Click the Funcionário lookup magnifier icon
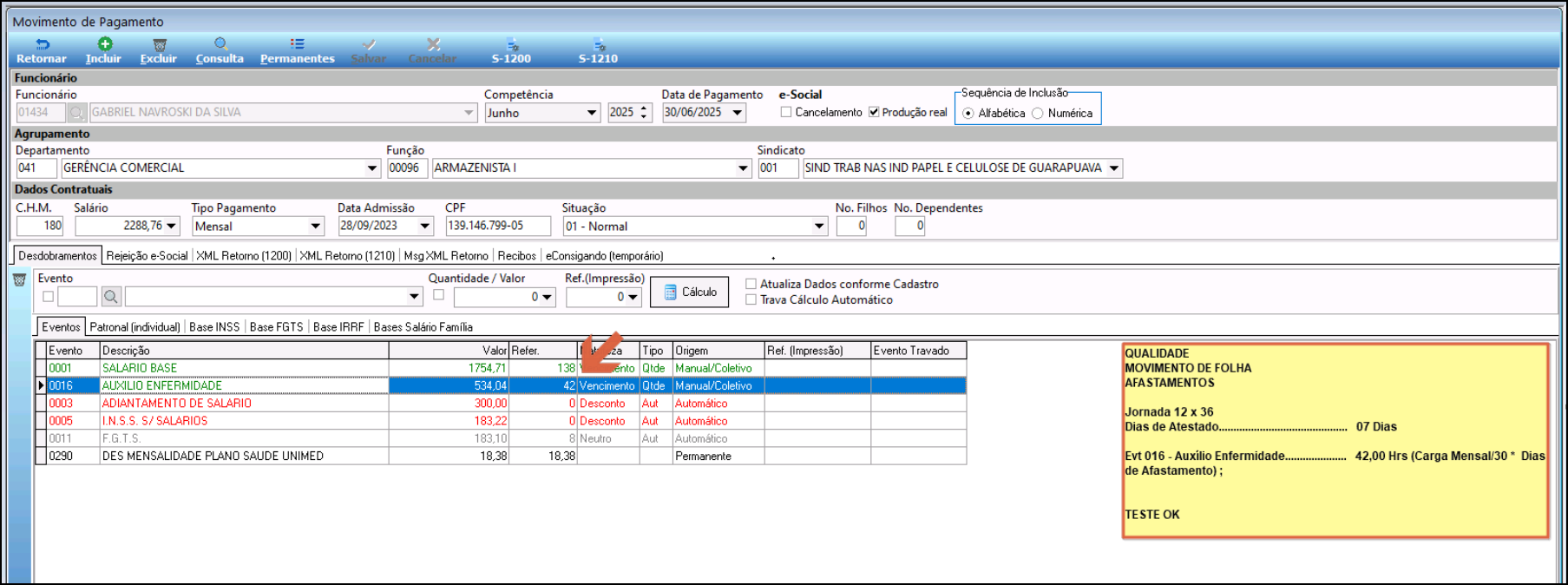Viewport: 1568px width, 585px height. pyautogui.click(x=77, y=113)
